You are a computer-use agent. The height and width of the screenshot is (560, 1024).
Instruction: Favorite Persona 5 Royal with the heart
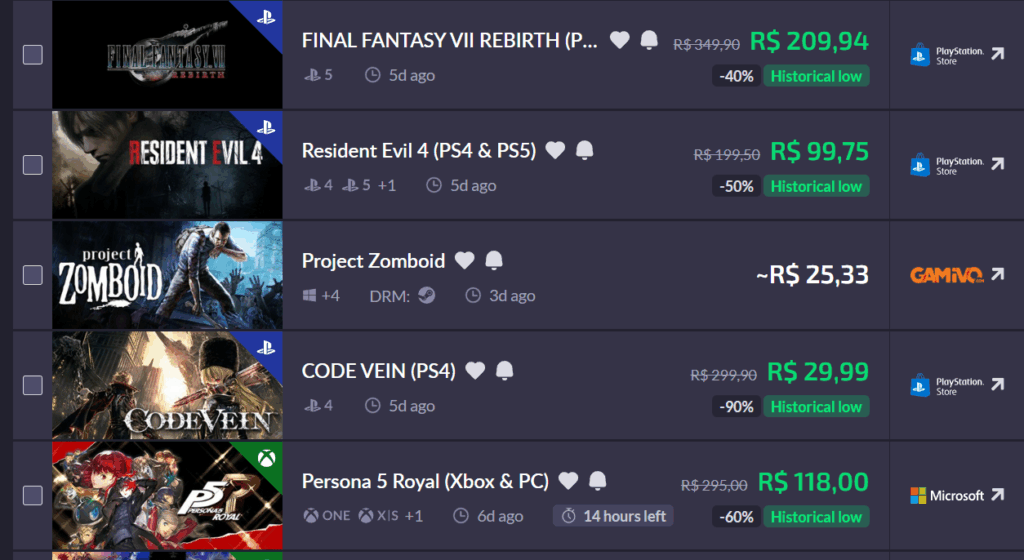pyautogui.click(x=568, y=481)
